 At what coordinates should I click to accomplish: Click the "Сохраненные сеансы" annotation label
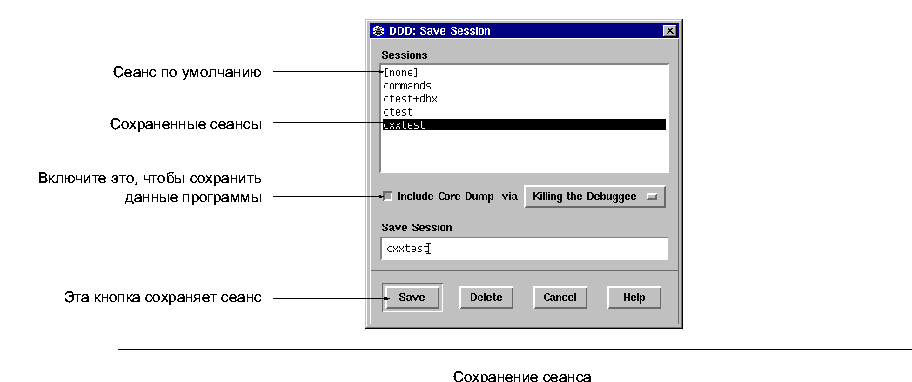click(x=186, y=124)
